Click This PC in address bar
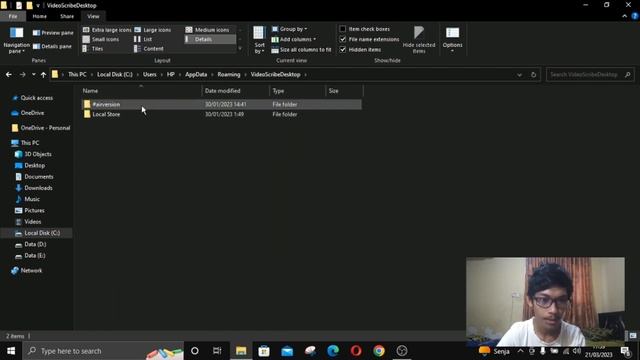 coord(77,75)
